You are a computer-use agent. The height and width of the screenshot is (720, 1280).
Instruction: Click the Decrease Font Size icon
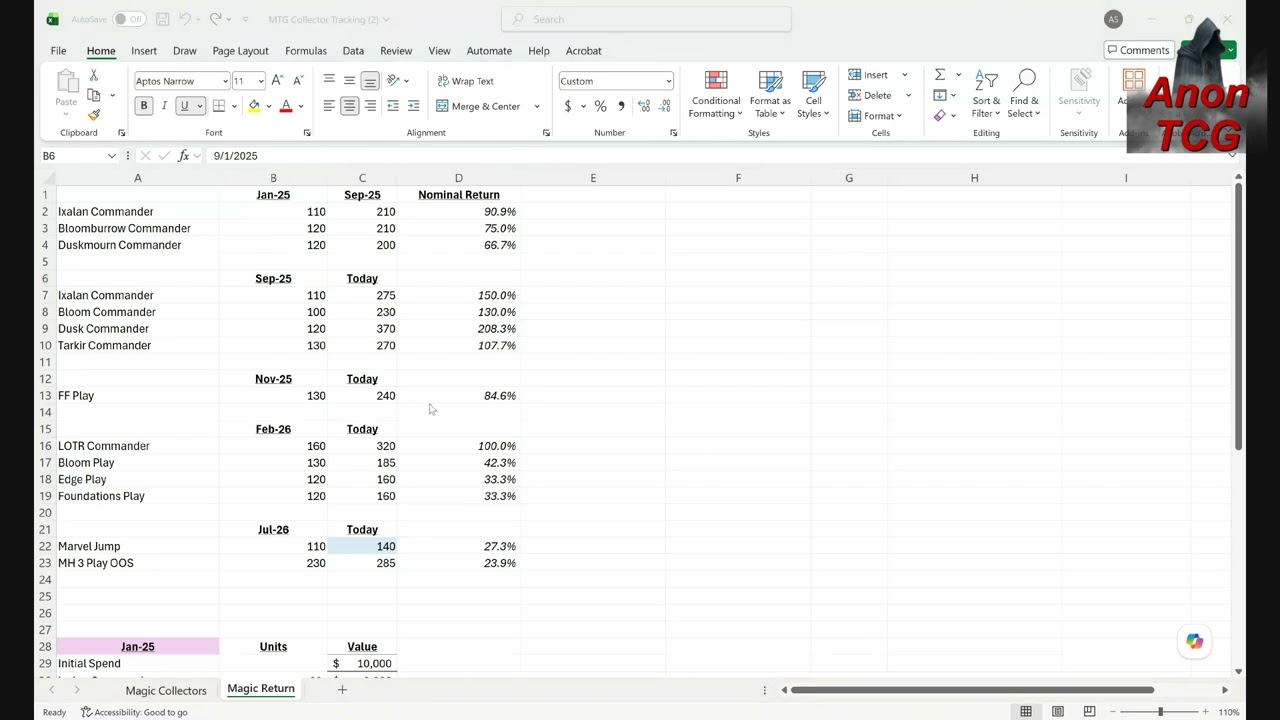tap(298, 81)
